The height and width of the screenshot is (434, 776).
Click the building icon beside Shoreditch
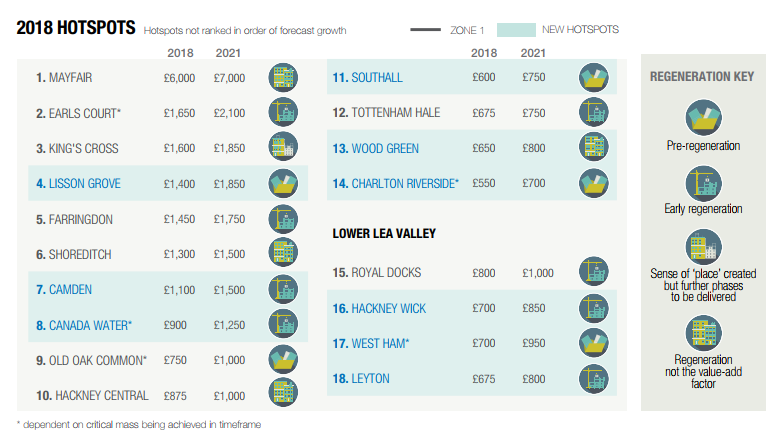coord(283,254)
